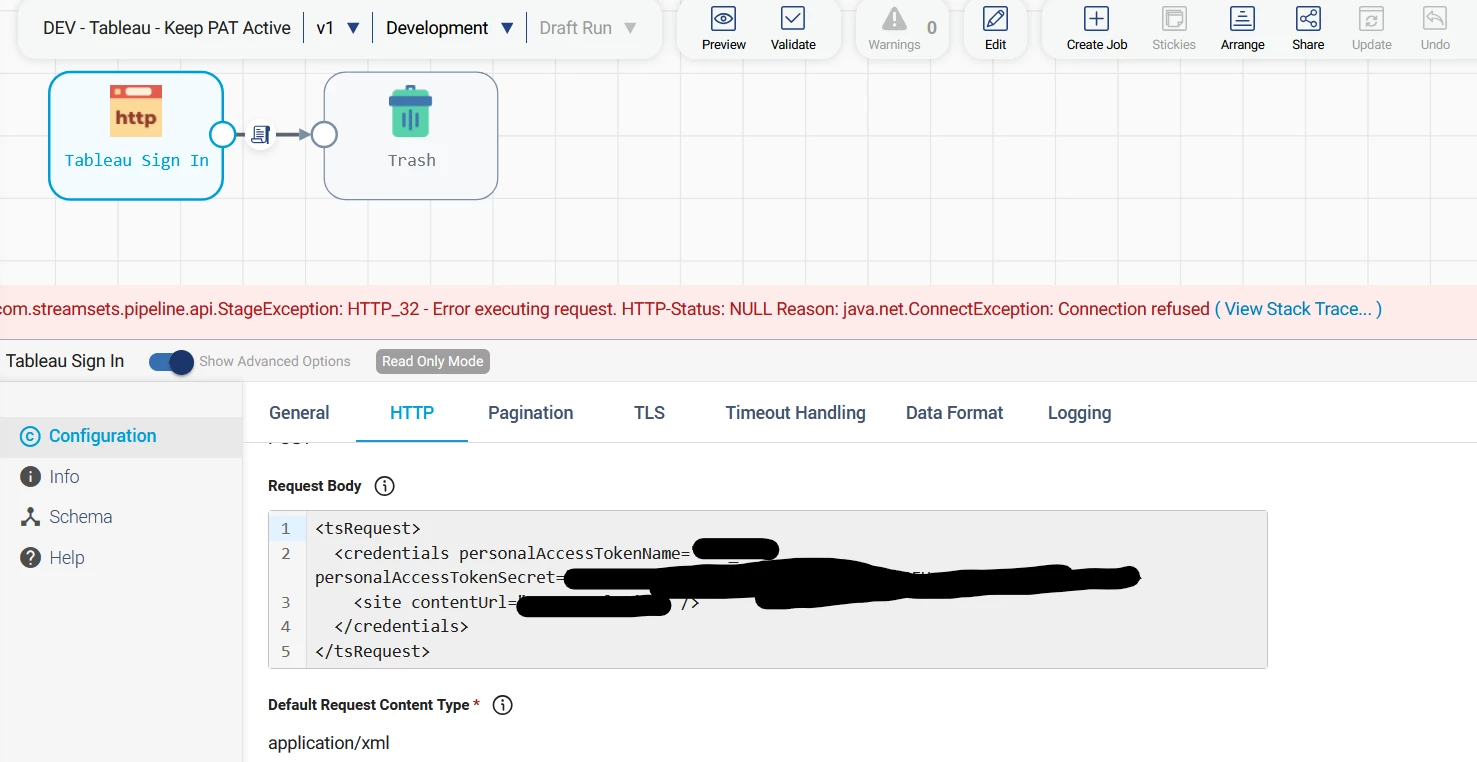Click inside the Request Body editor
The width and height of the screenshot is (1477, 762).
click(x=768, y=589)
